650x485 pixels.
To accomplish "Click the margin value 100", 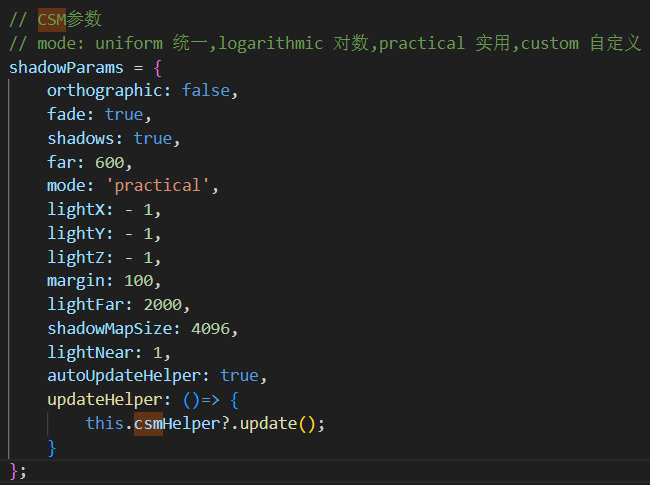I will (139, 281).
